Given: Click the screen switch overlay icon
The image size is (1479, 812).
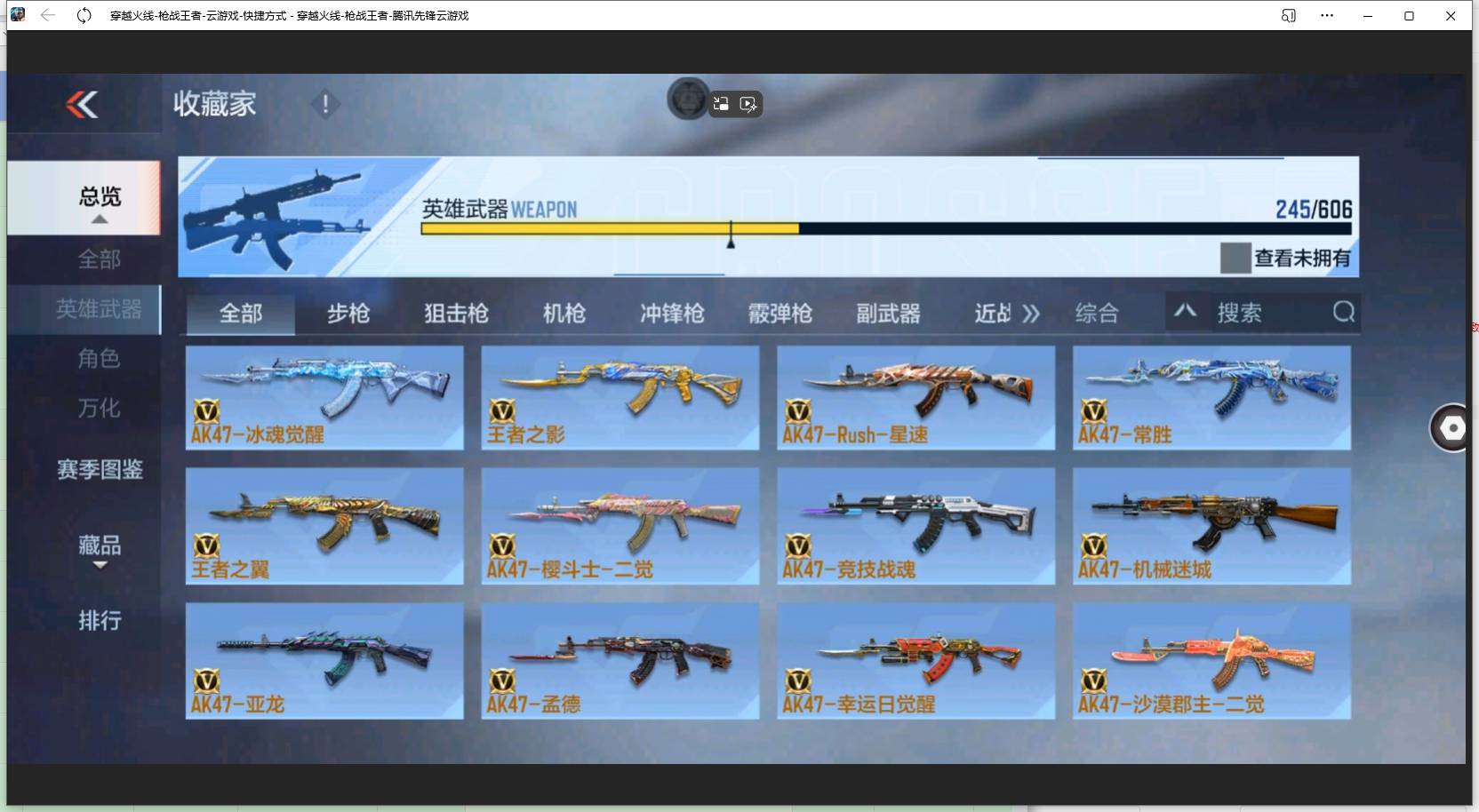Looking at the screenshot, I should (722, 104).
